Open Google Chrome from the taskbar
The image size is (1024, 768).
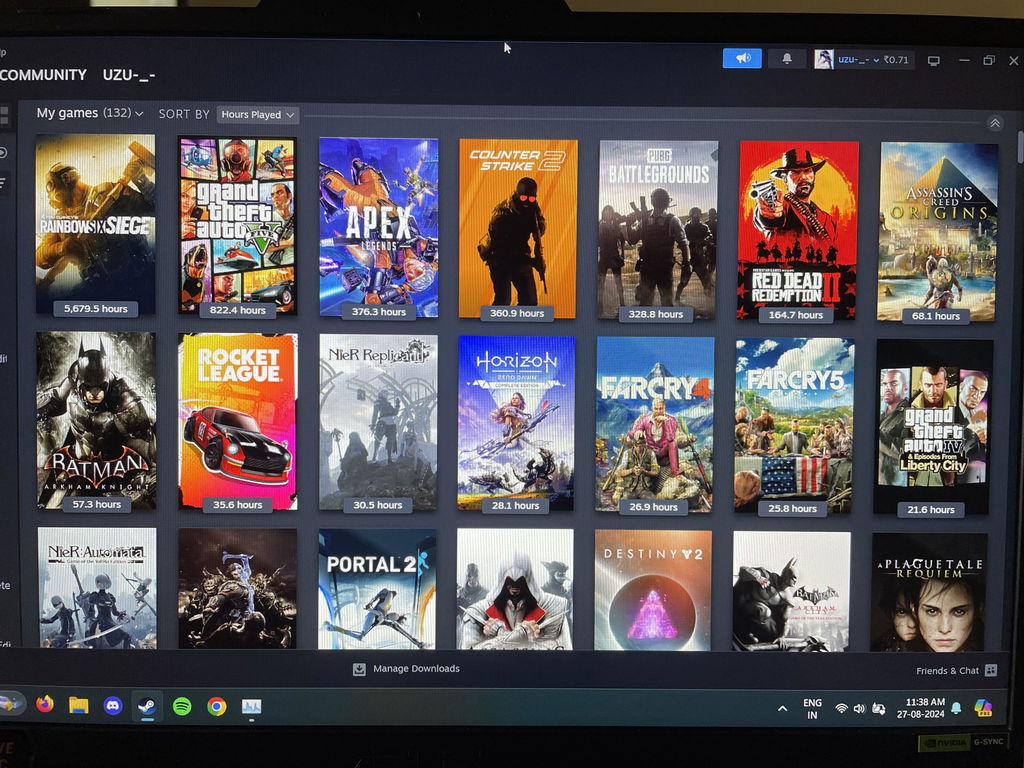click(216, 707)
